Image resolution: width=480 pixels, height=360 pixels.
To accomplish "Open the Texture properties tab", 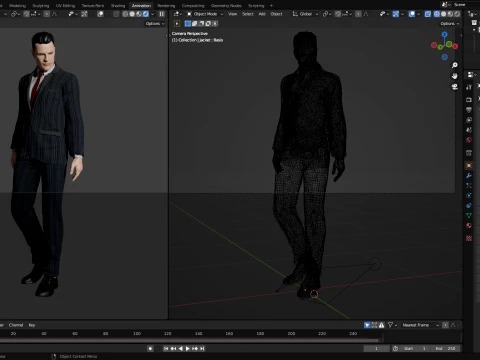I will pyautogui.click(x=469, y=238).
